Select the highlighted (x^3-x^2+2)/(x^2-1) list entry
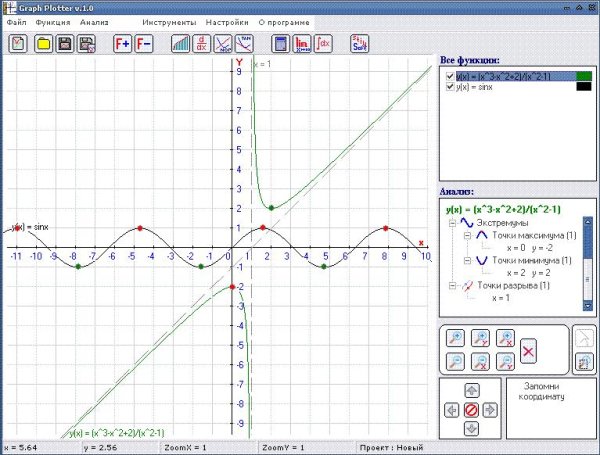600x455 pixels. click(516, 76)
